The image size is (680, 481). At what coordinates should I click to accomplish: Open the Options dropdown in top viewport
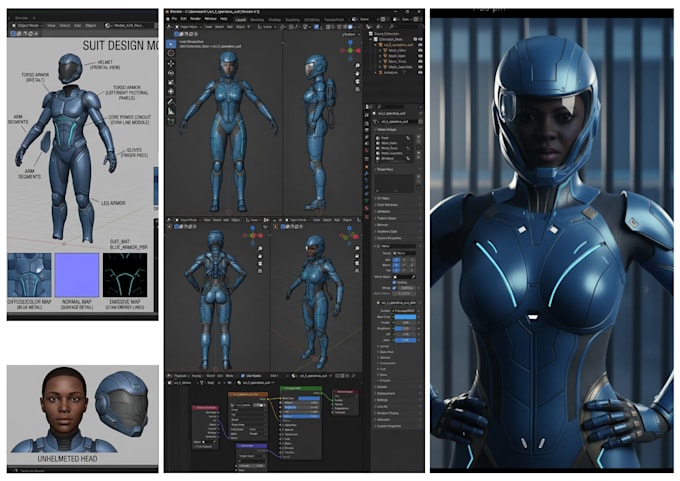(349, 34)
